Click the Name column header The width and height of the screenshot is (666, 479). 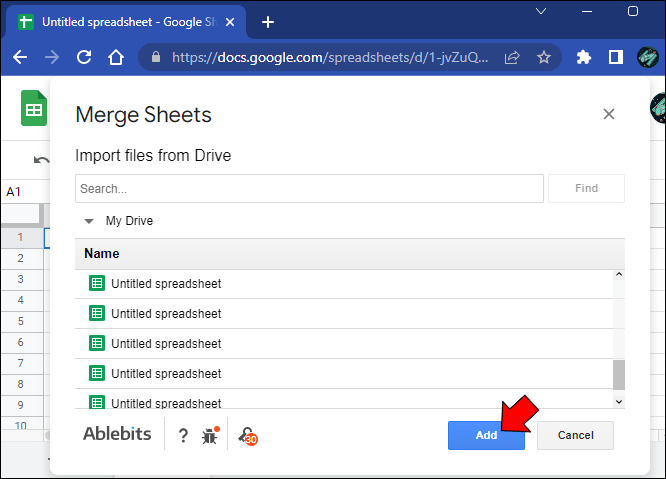click(x=102, y=254)
